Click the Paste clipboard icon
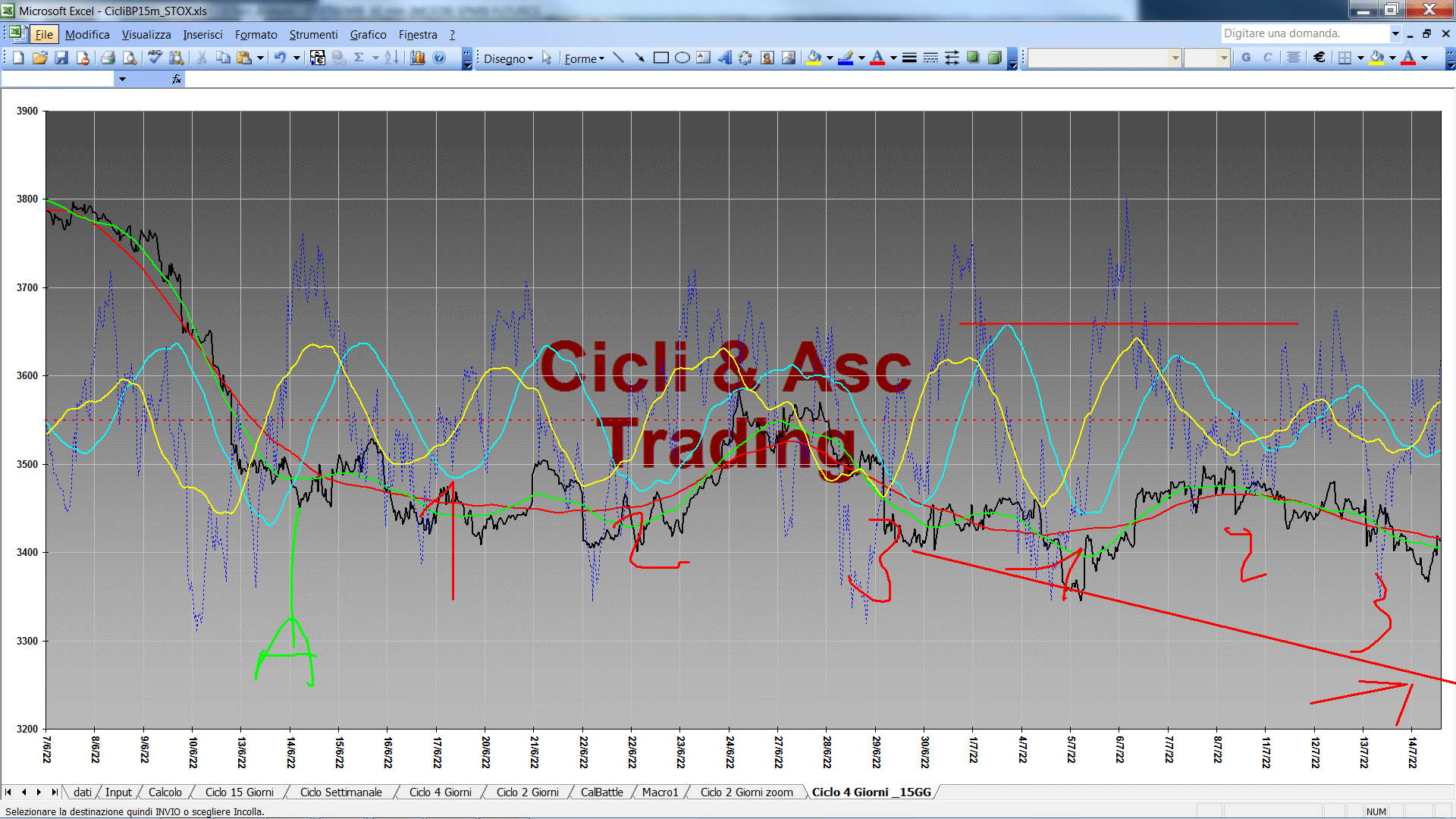Screen dimensions: 1456x819 (244, 58)
